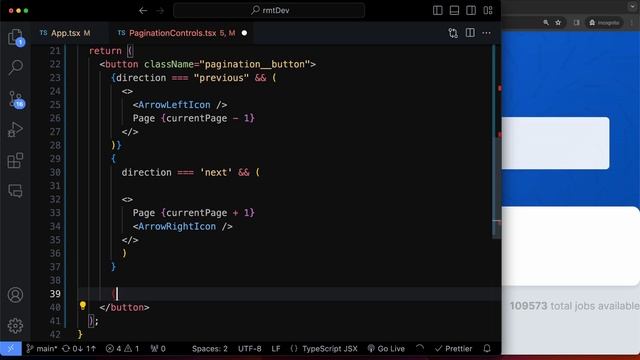Click white search box in browser page
Viewport: 640px width, 360px height.
pyautogui.click(x=556, y=143)
